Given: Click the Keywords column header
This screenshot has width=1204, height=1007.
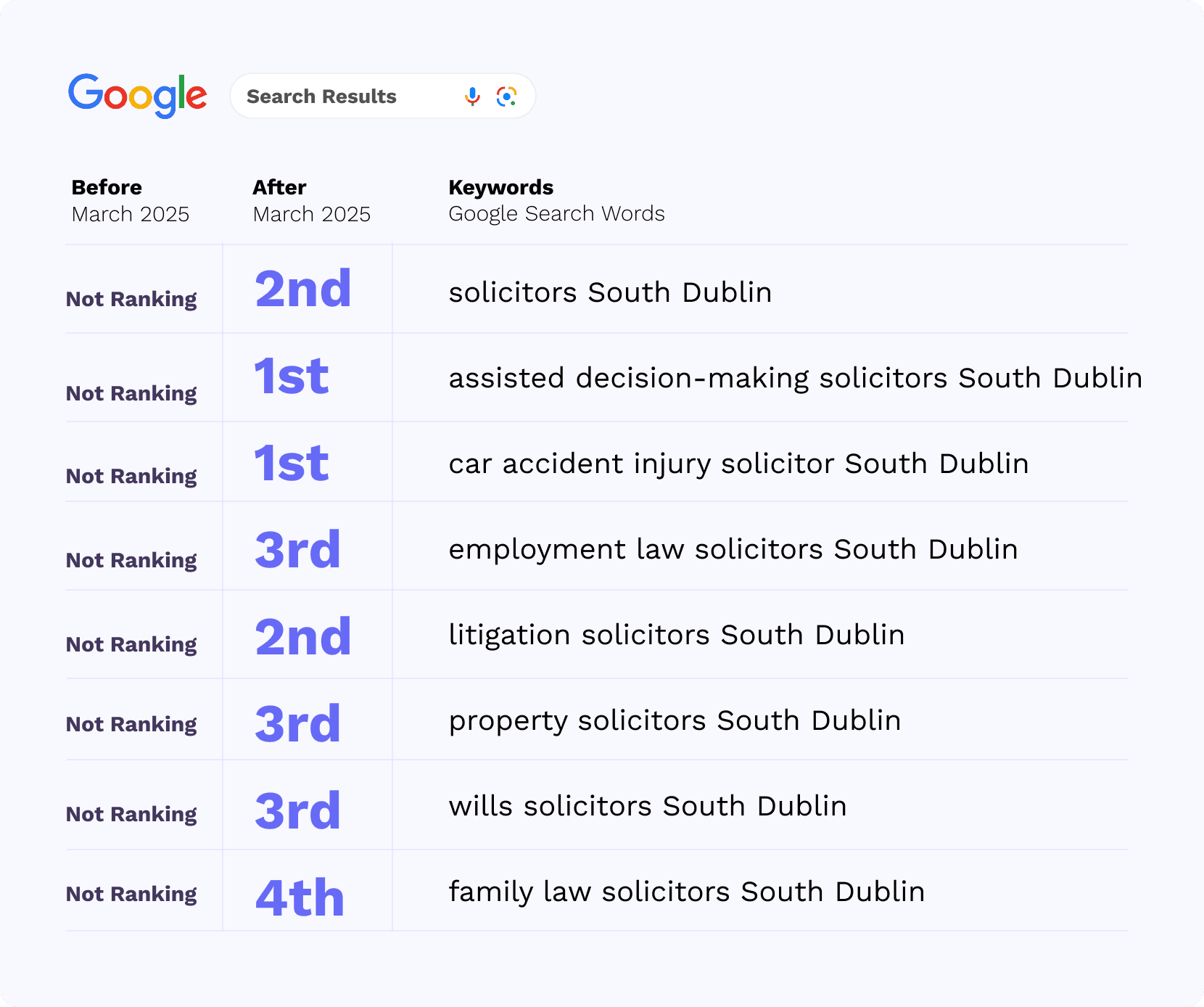Looking at the screenshot, I should [x=556, y=201].
